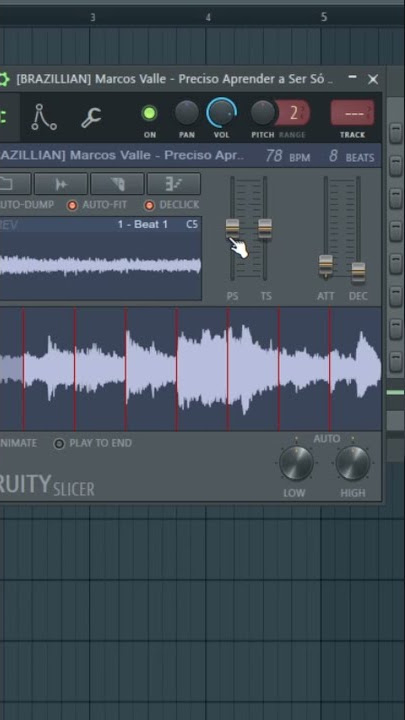Click the TS time stretch slider handle

click(x=265, y=228)
